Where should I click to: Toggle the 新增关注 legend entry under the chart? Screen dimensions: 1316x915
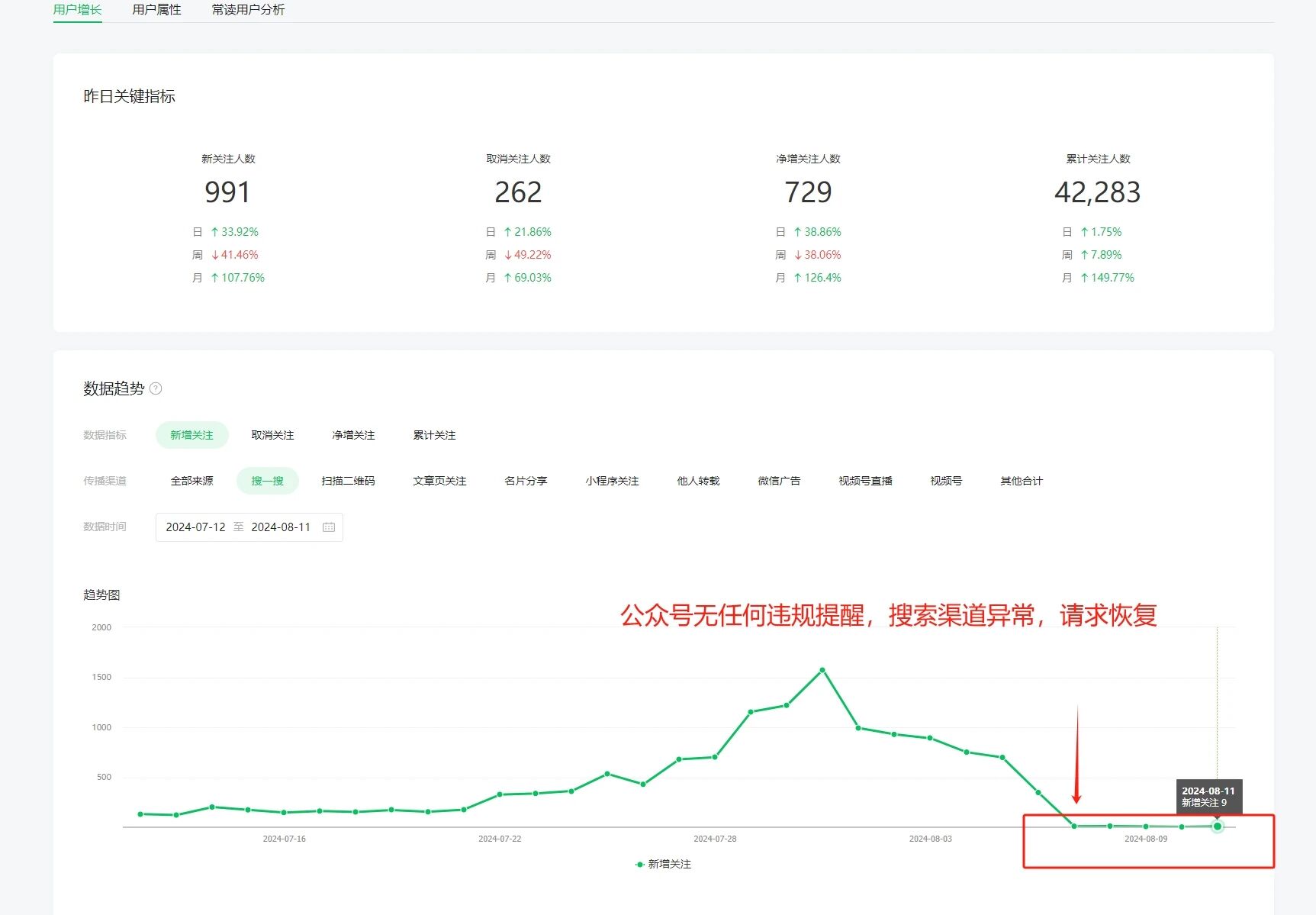pos(663,864)
